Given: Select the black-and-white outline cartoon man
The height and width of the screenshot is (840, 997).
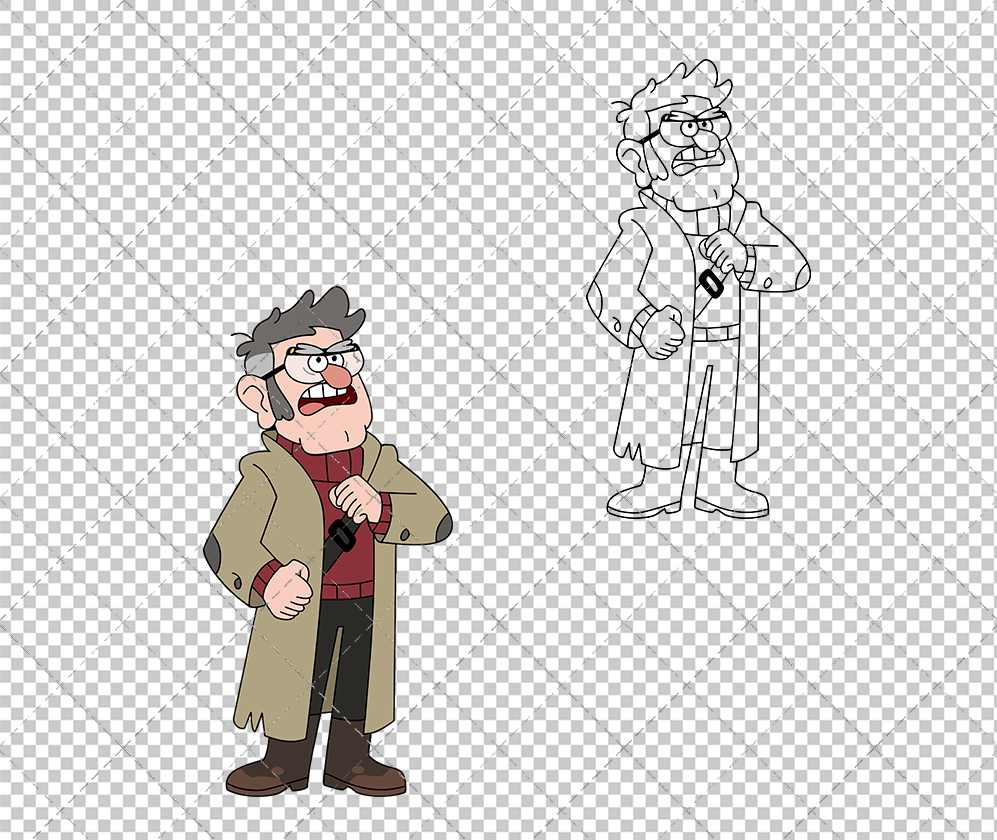Looking at the screenshot, I should [x=698, y=289].
